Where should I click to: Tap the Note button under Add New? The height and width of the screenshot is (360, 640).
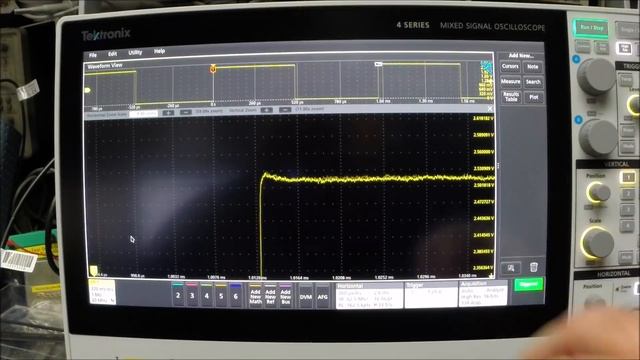(x=533, y=67)
